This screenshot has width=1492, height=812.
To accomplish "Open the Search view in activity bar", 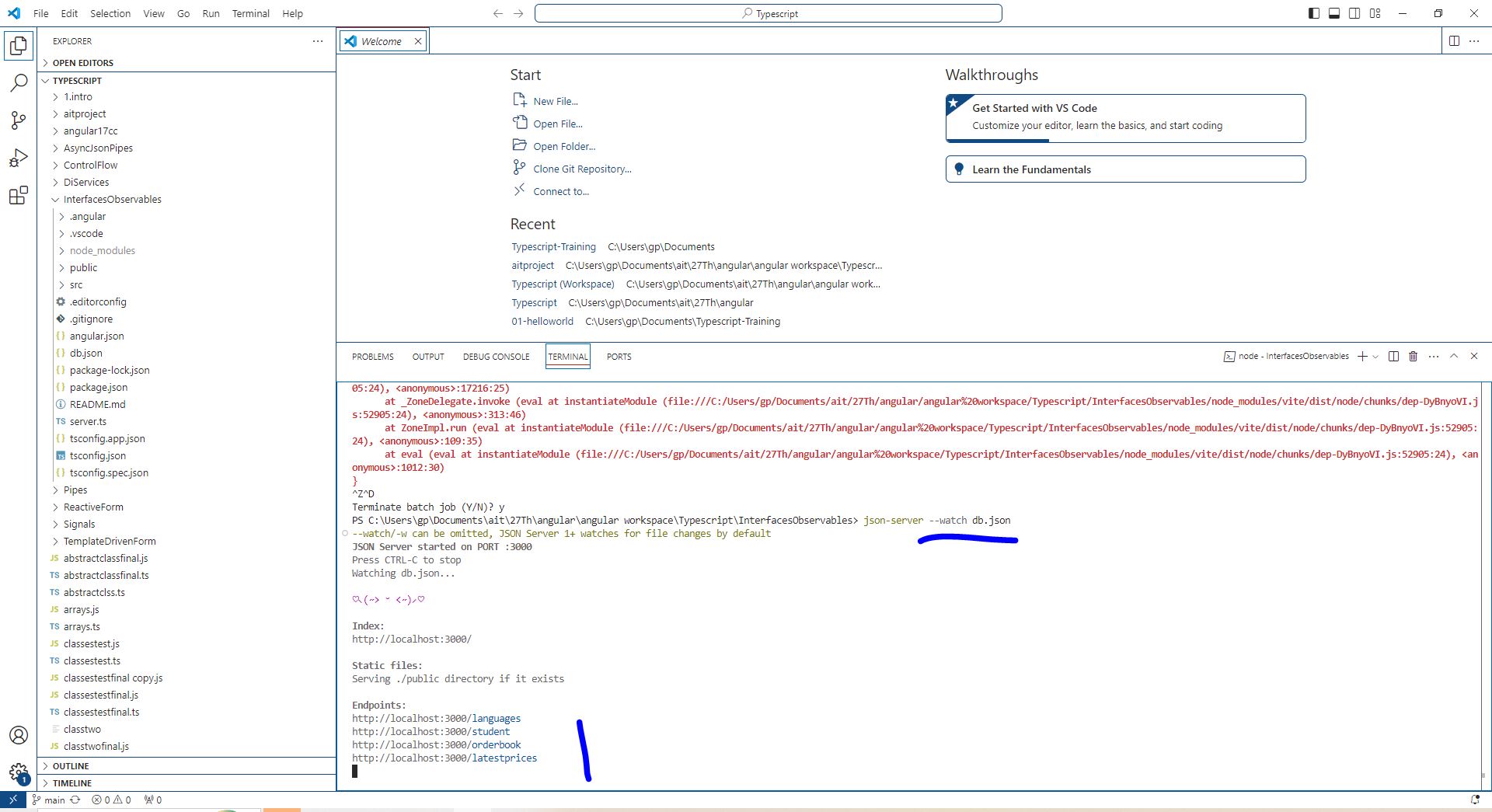I will pos(19,82).
